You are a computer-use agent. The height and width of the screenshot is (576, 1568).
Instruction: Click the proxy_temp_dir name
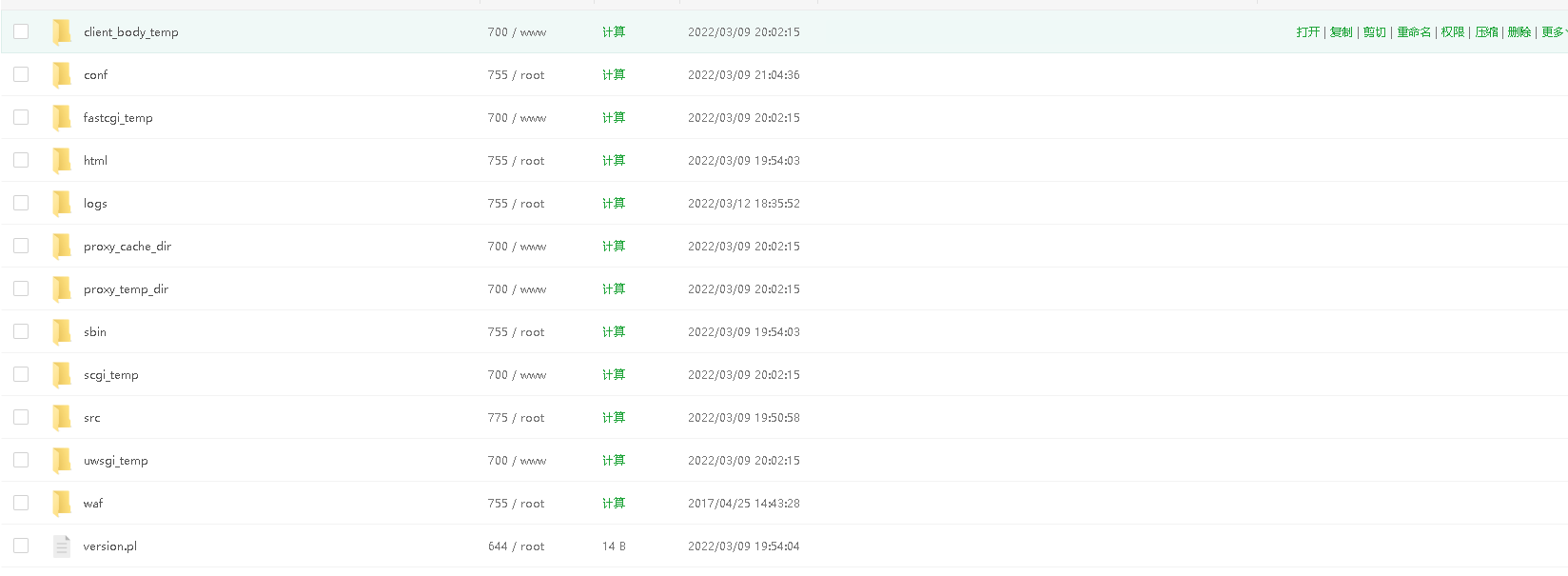tap(126, 289)
